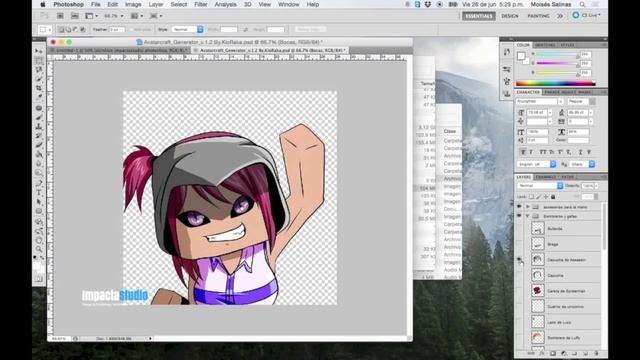Hide the 'Sombreros y gafas' group

click(x=519, y=216)
